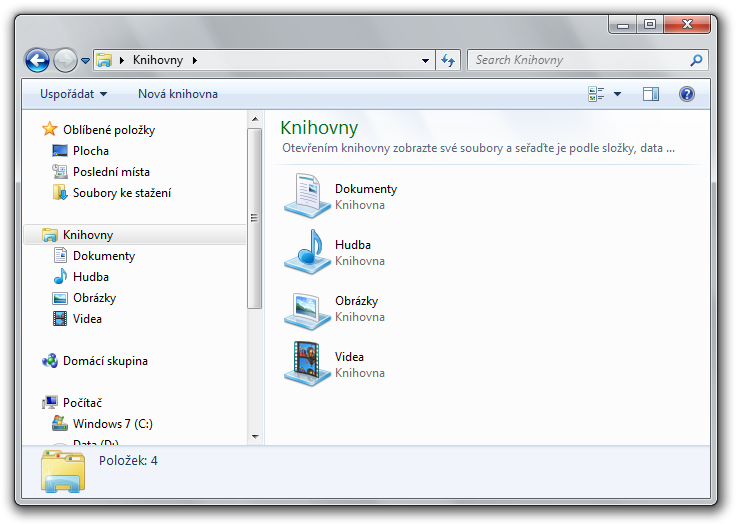Select Hudba in the navigation tree
This screenshot has height=524, width=736.
coord(91,277)
